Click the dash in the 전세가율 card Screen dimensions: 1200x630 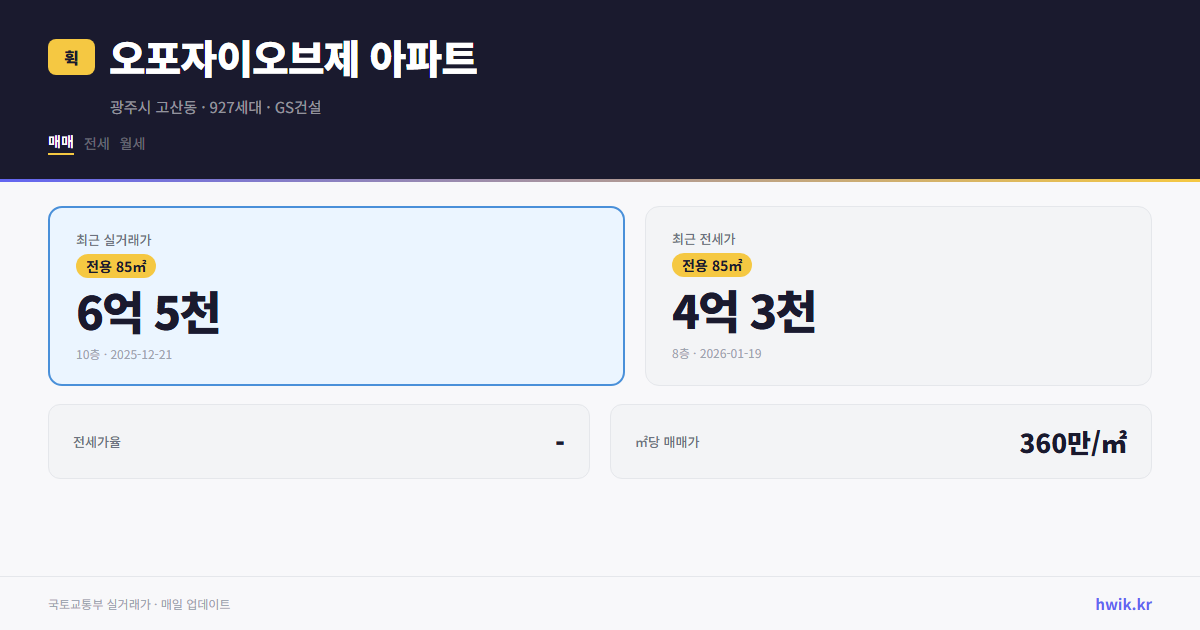tap(560, 441)
